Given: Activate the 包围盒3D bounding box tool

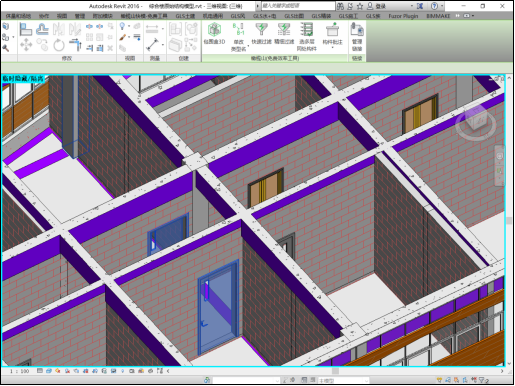Looking at the screenshot, I should point(214,34).
